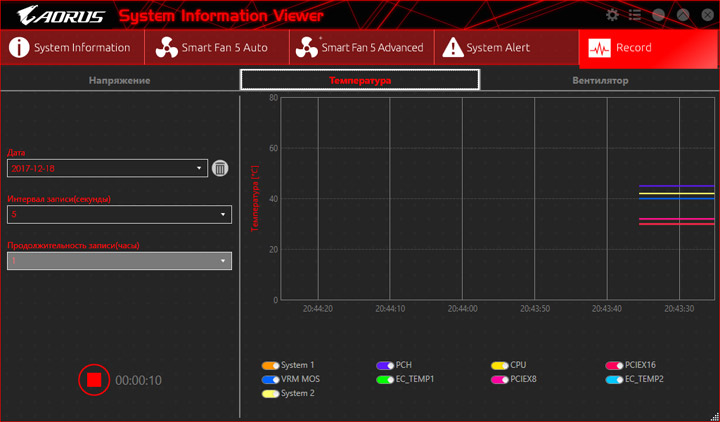Open the Вентилятор sub-tab
The height and width of the screenshot is (422, 720).
click(600, 80)
